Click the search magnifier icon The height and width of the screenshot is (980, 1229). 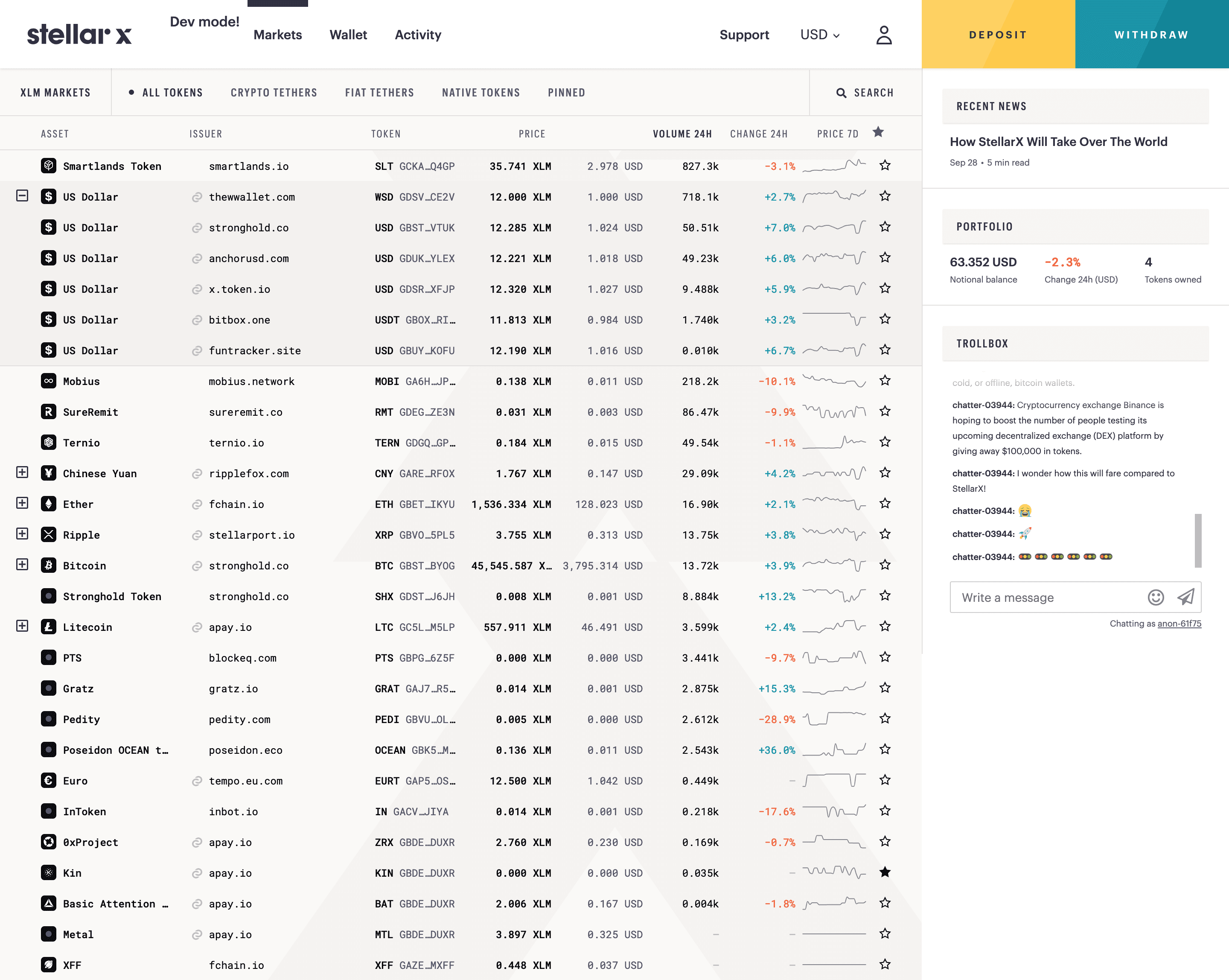click(x=841, y=93)
